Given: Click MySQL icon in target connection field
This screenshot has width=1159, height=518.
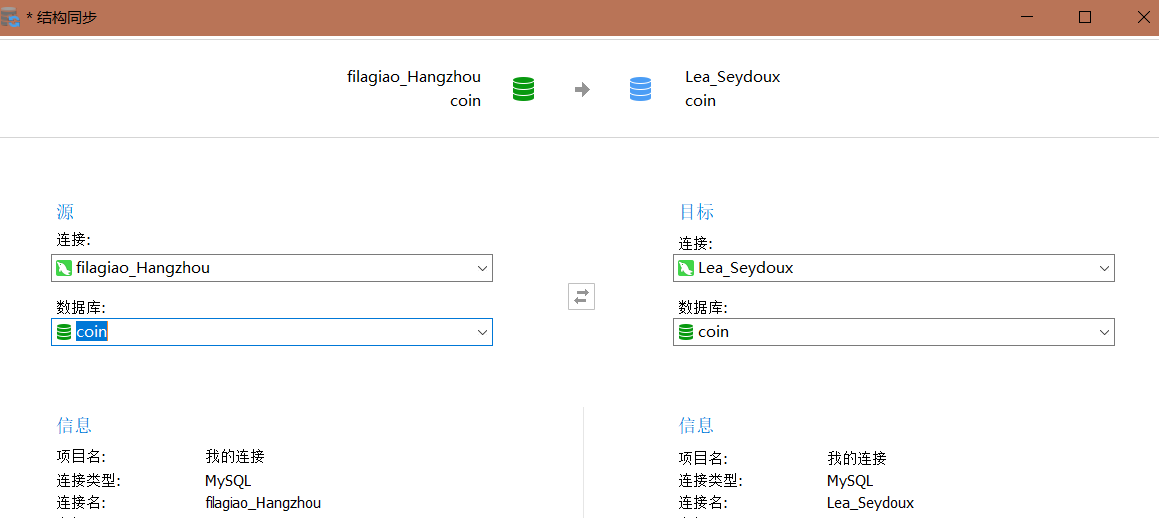Looking at the screenshot, I should point(686,268).
